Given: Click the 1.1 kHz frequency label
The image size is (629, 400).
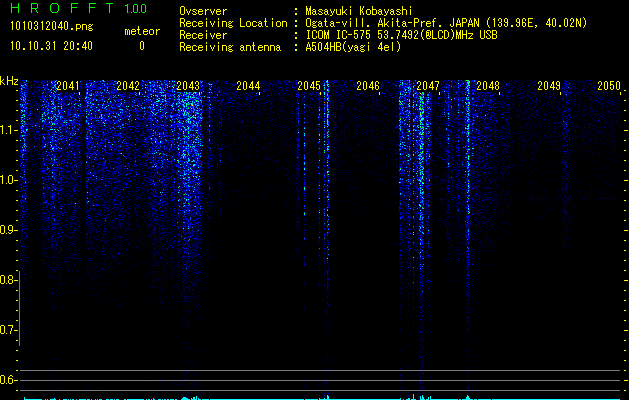Looking at the screenshot, I should [8, 130].
